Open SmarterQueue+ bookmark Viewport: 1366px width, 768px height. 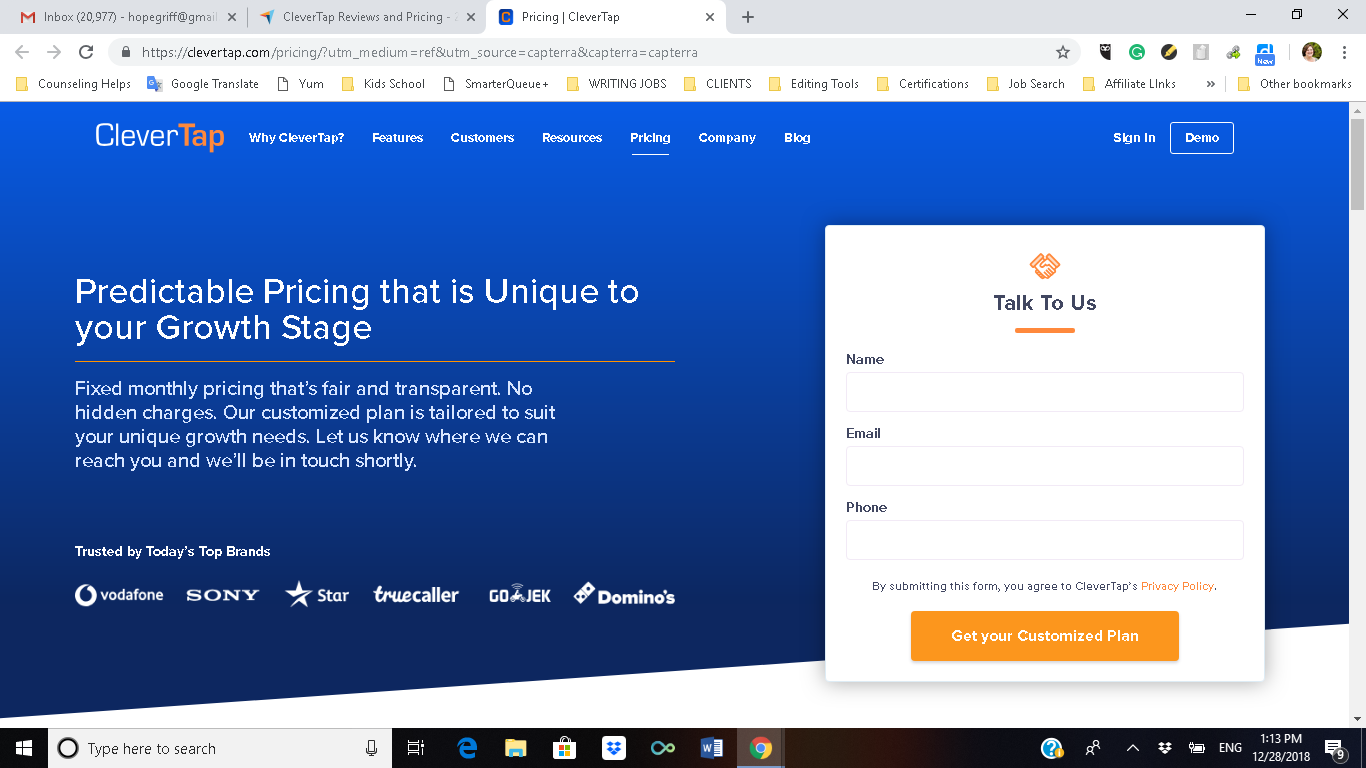click(x=495, y=84)
